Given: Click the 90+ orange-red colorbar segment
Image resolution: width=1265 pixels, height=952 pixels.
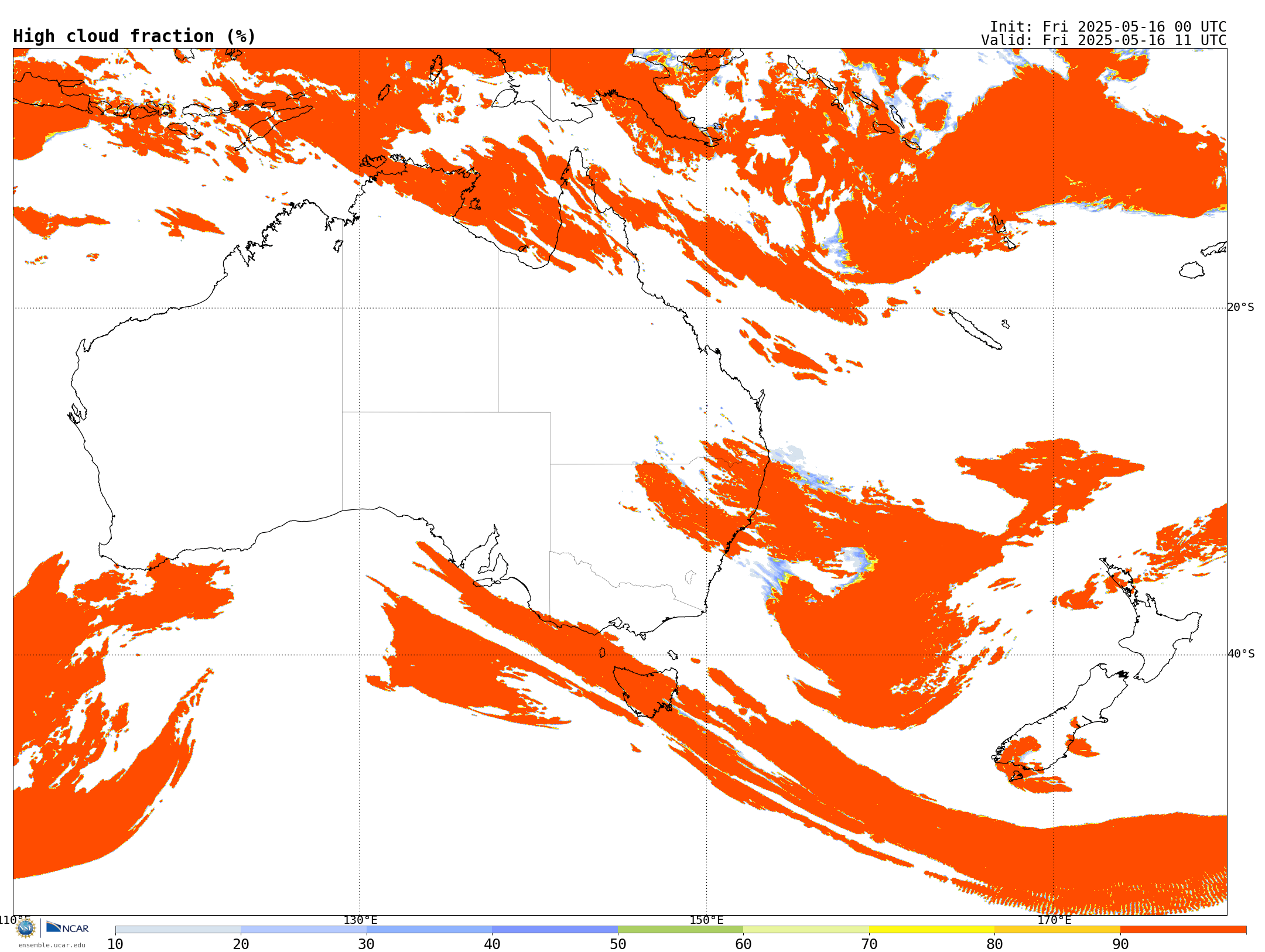Looking at the screenshot, I should pyautogui.click(x=1183, y=930).
